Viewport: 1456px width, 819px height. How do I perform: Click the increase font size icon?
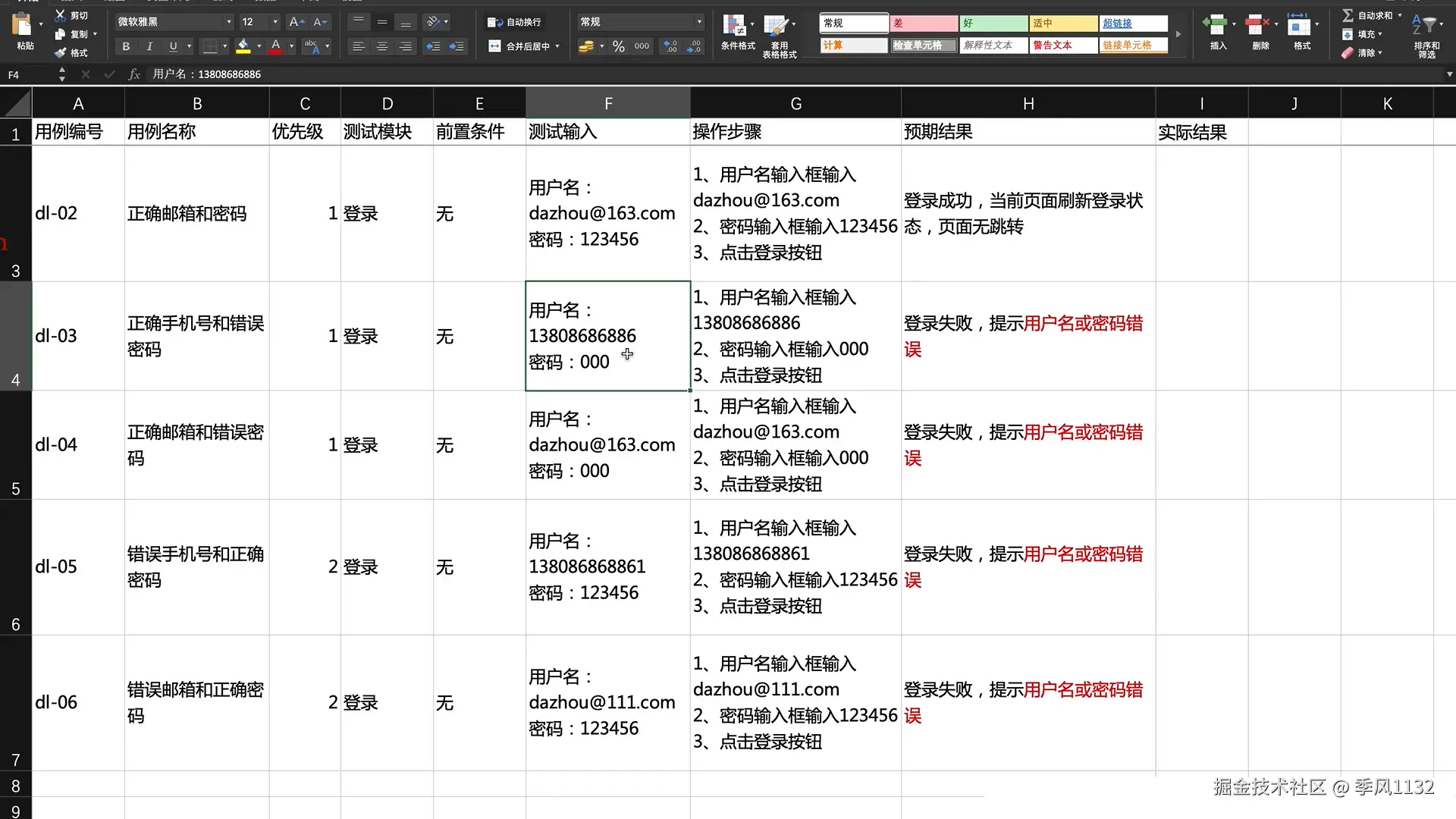[297, 22]
